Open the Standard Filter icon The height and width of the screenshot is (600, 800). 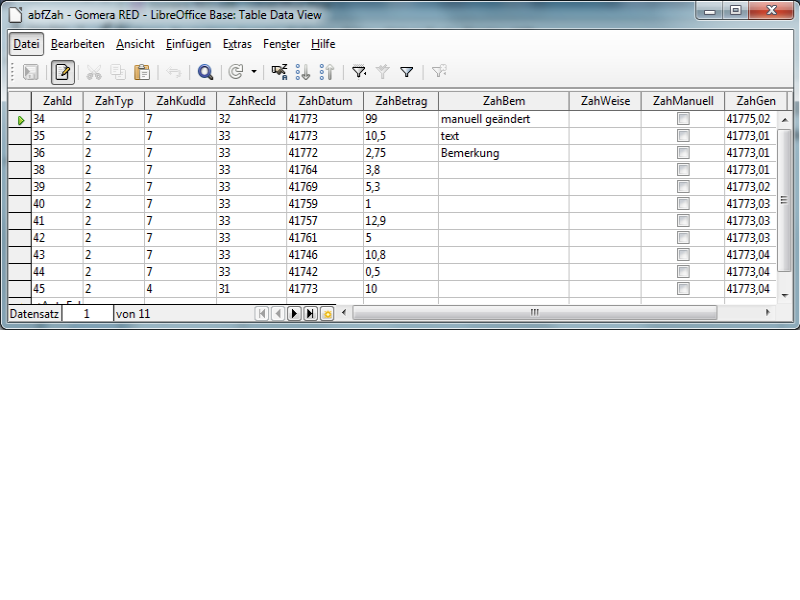pos(407,72)
